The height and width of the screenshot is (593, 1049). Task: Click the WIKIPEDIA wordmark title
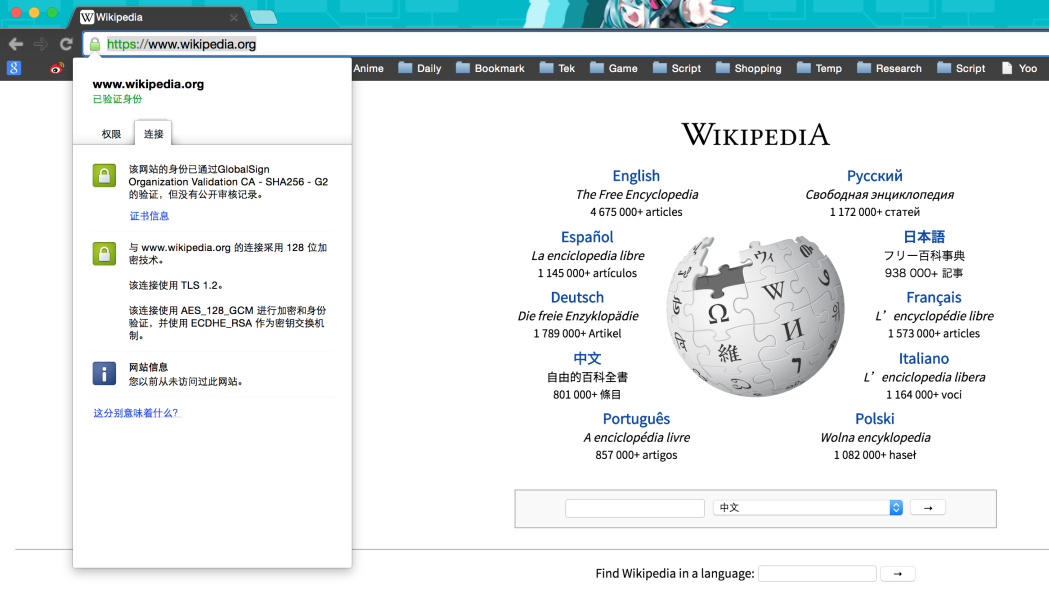(755, 135)
